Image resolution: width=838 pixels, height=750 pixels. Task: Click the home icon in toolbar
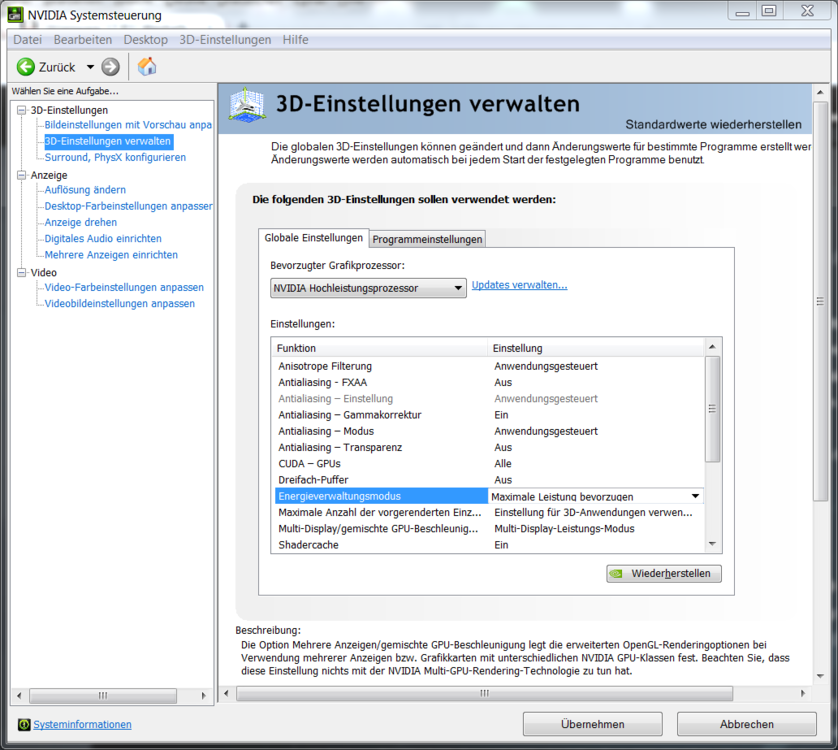click(x=147, y=67)
